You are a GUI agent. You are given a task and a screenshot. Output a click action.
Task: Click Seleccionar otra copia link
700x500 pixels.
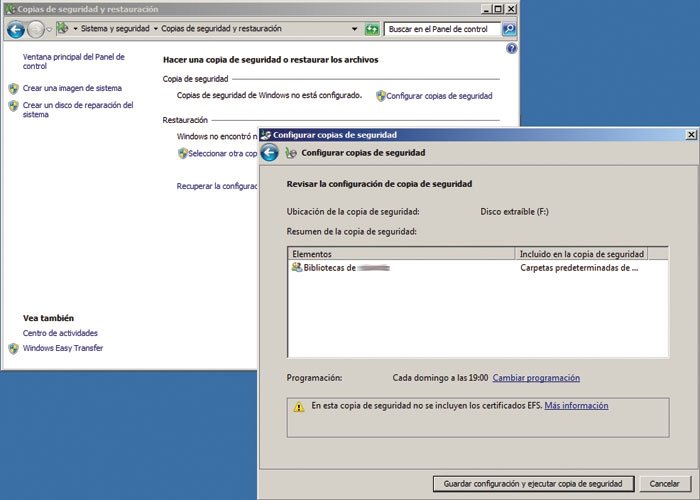223,154
